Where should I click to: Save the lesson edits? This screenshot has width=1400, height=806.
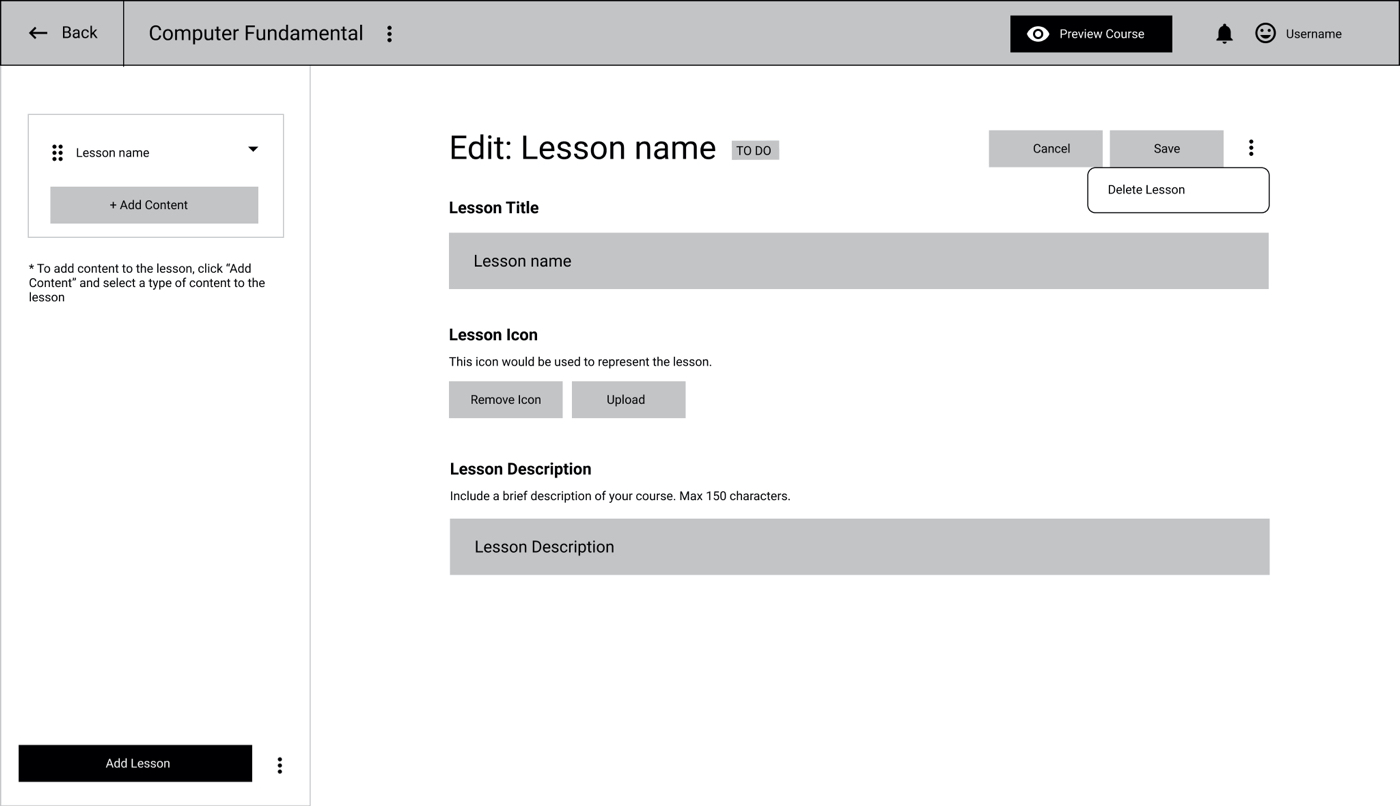pos(1166,149)
